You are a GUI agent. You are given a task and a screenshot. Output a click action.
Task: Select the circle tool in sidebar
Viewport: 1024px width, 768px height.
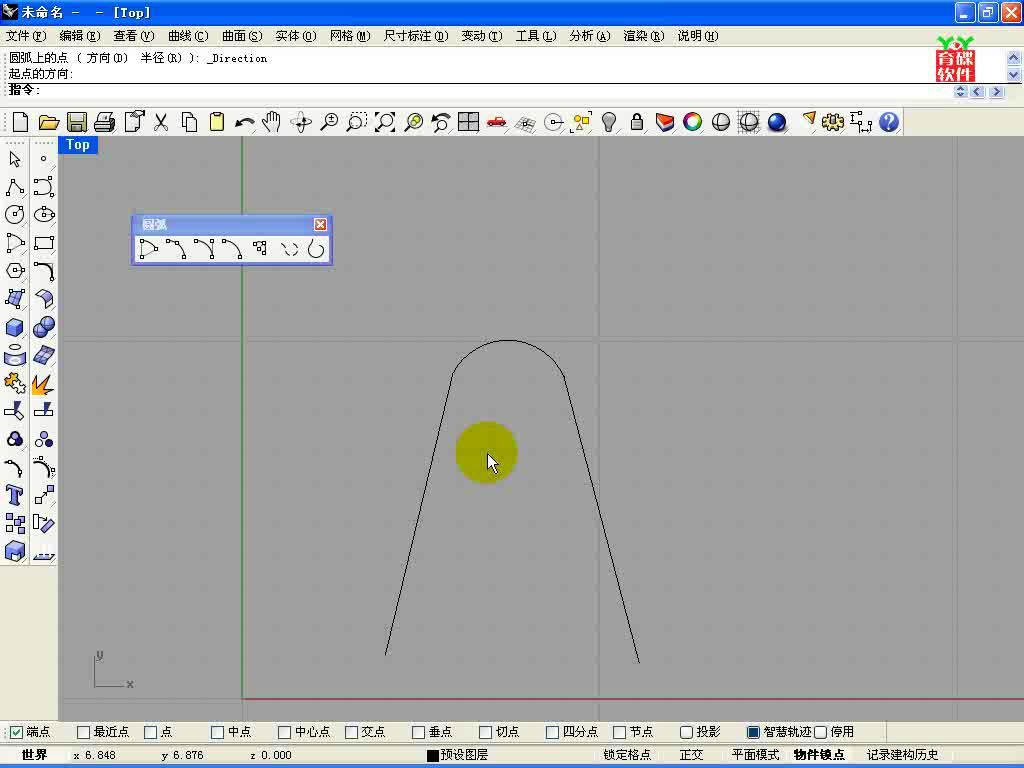[14, 215]
